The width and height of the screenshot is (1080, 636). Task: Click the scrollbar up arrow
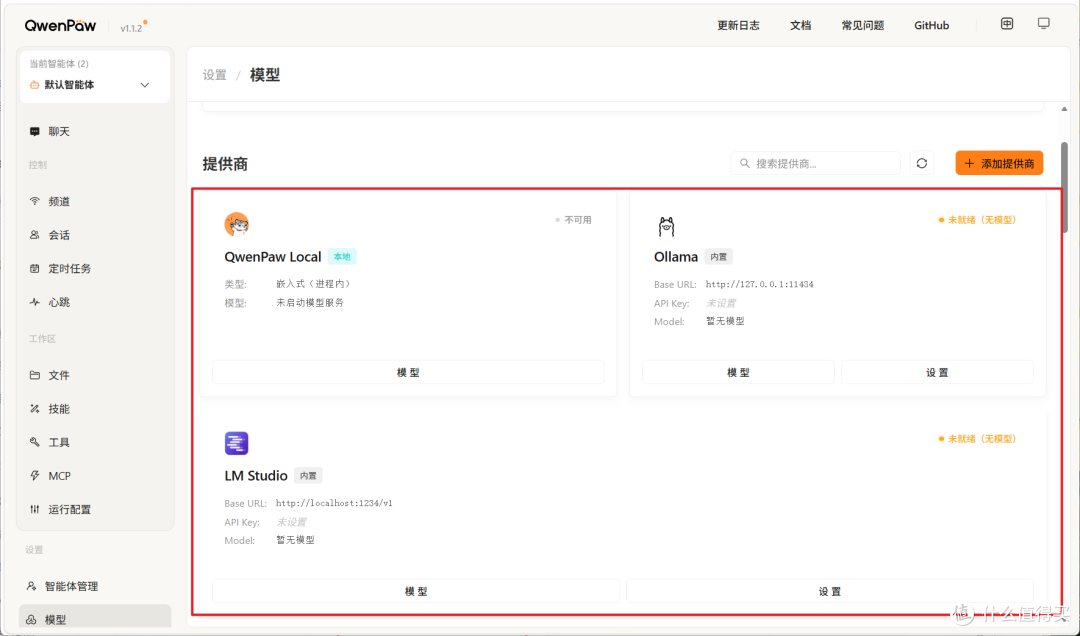coord(1064,109)
